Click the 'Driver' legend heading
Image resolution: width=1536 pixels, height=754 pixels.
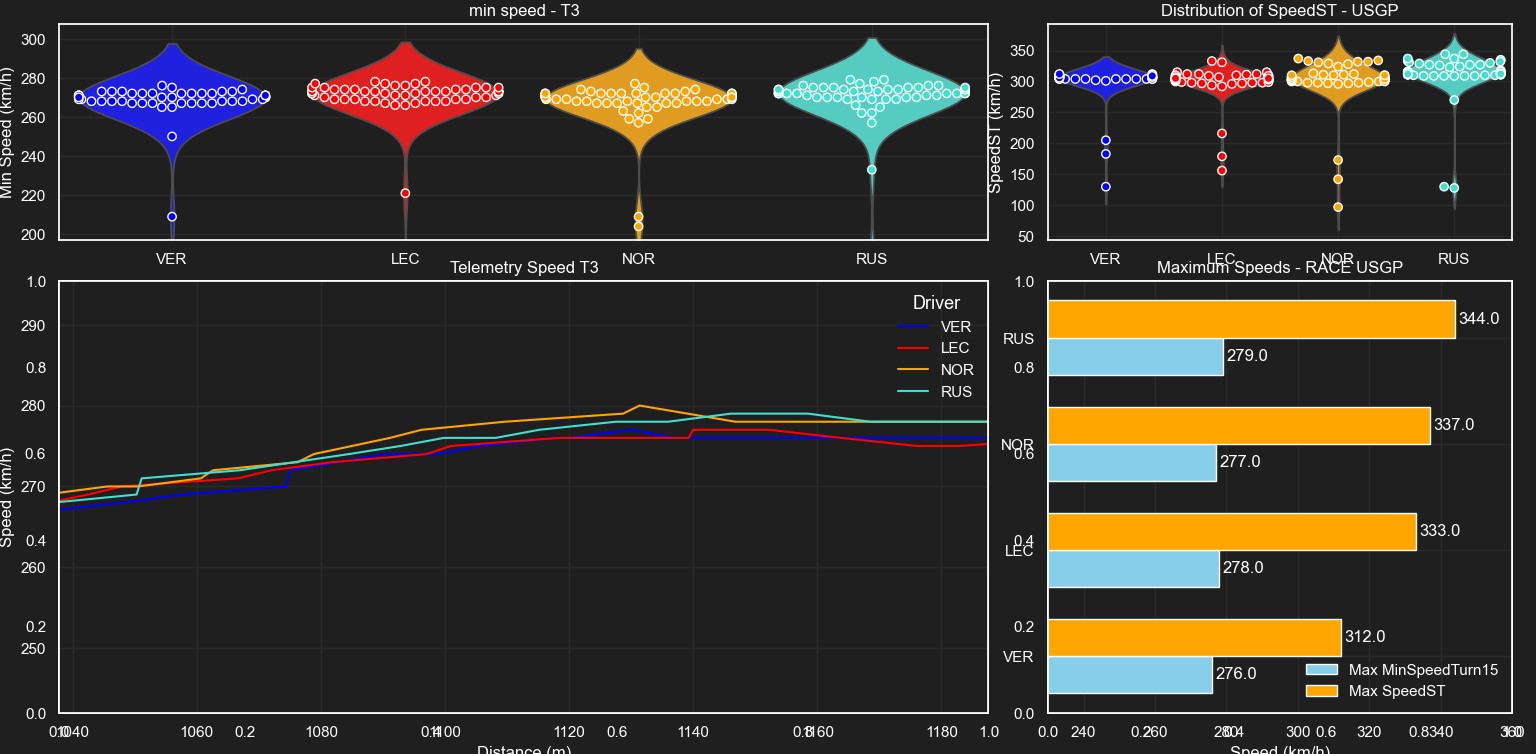[936, 303]
